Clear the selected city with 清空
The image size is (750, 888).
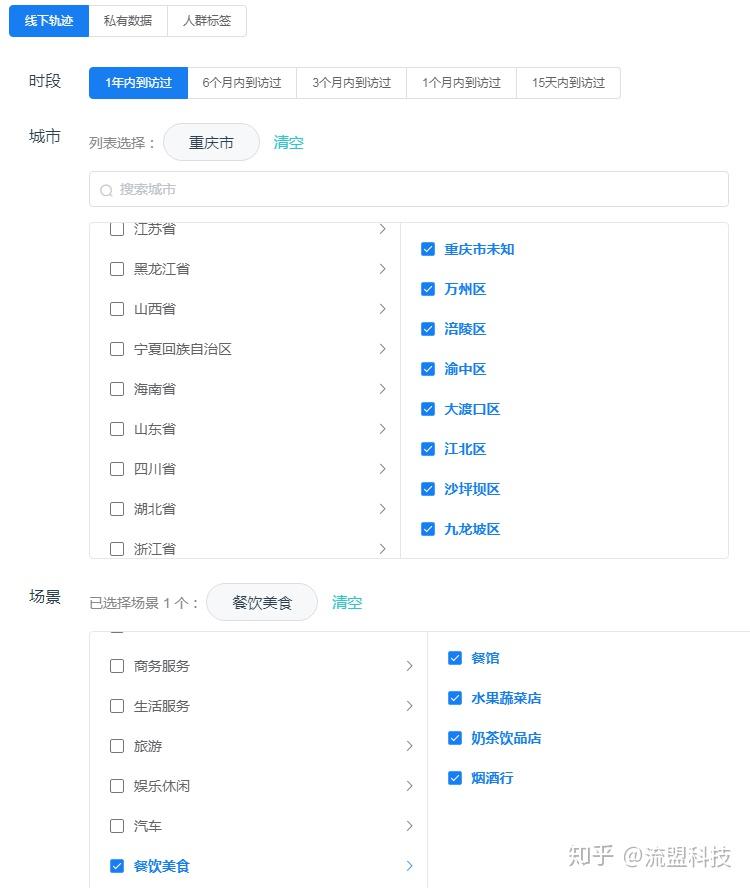point(288,143)
